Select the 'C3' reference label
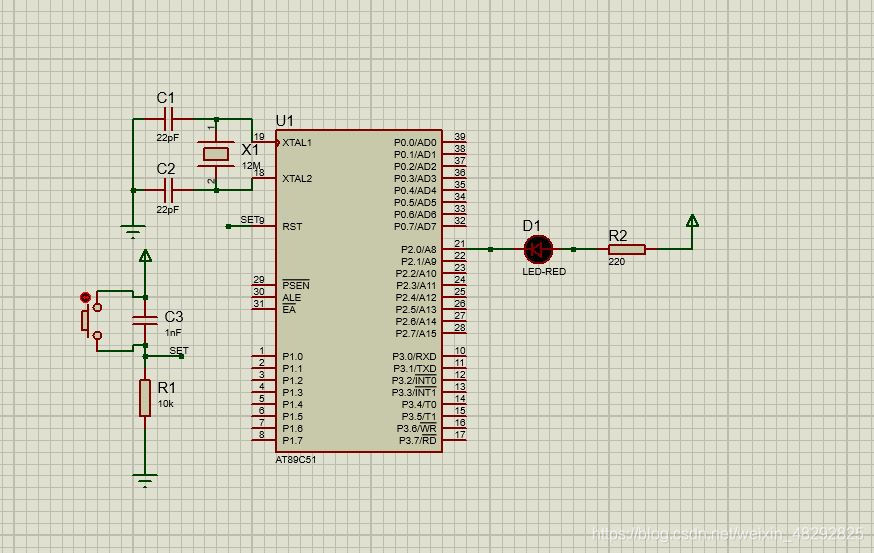 click(174, 317)
